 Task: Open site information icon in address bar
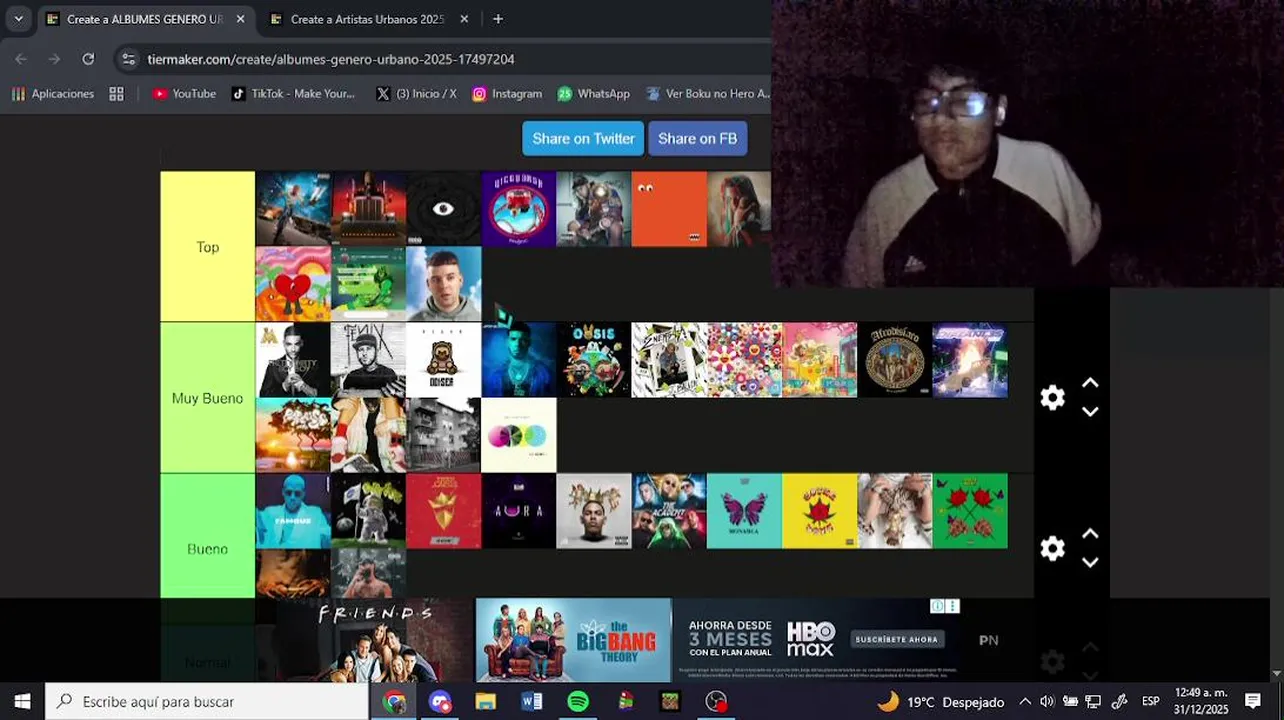point(128,59)
